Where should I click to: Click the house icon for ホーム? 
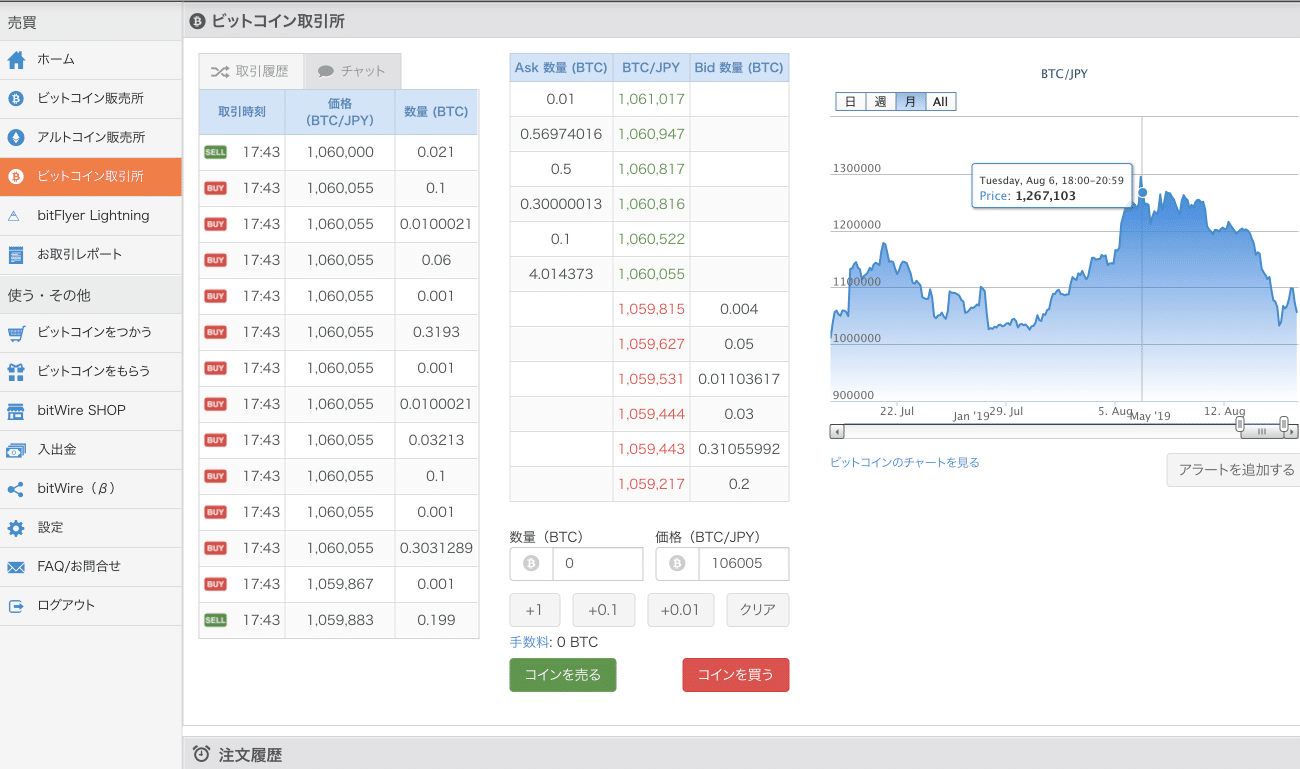(15, 60)
